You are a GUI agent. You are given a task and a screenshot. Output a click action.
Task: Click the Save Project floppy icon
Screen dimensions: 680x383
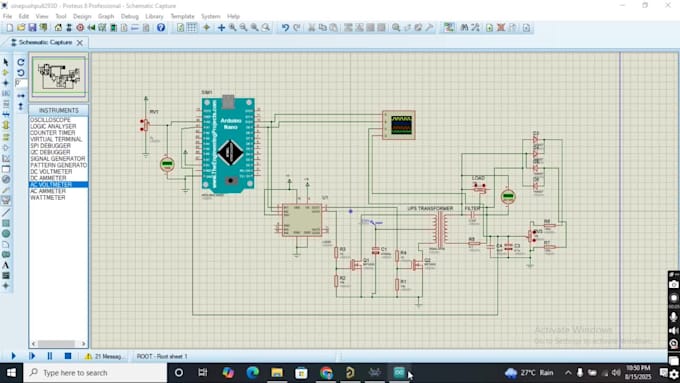[x=32, y=28]
